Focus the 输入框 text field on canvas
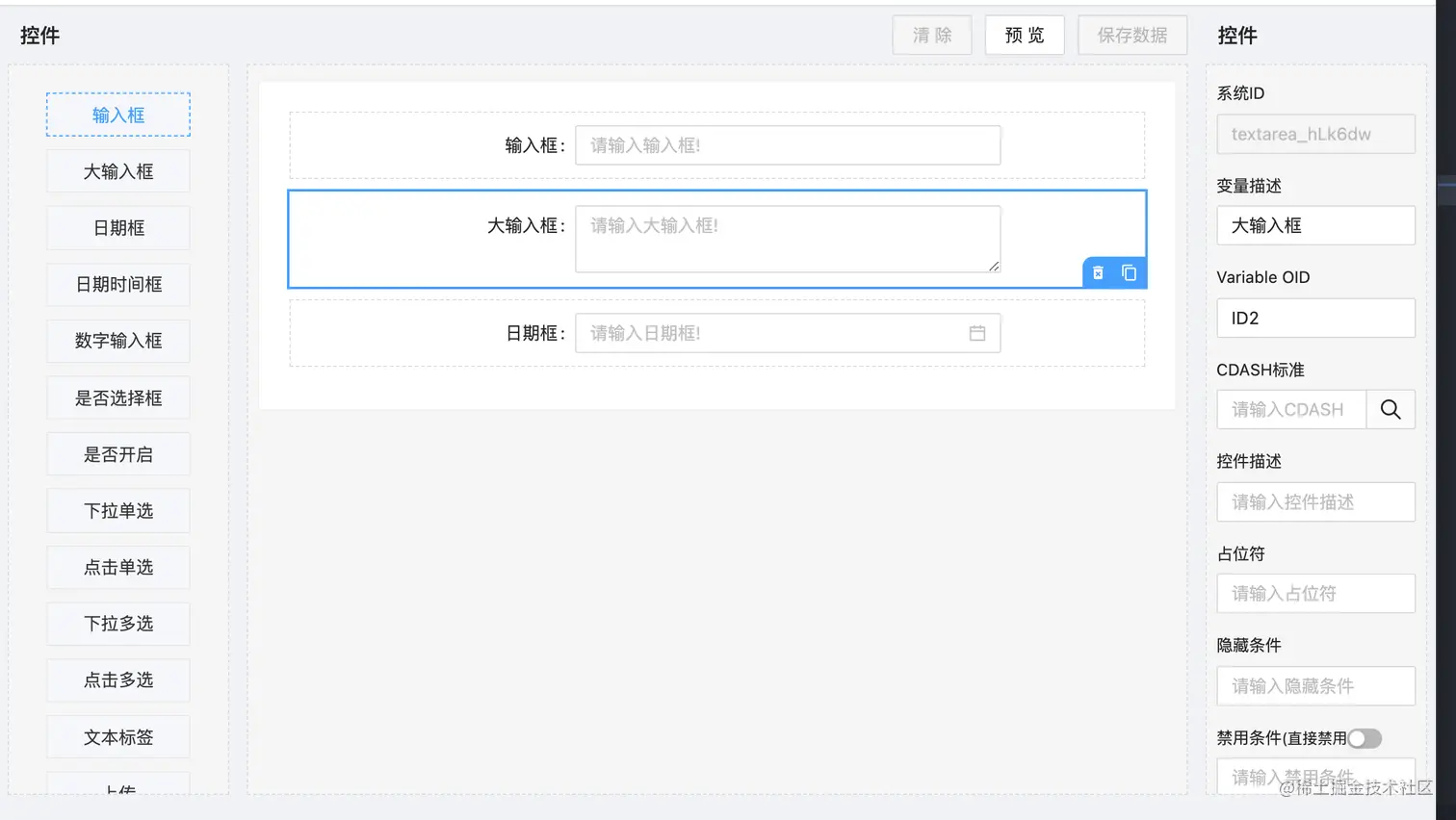The image size is (1456, 820). point(788,145)
